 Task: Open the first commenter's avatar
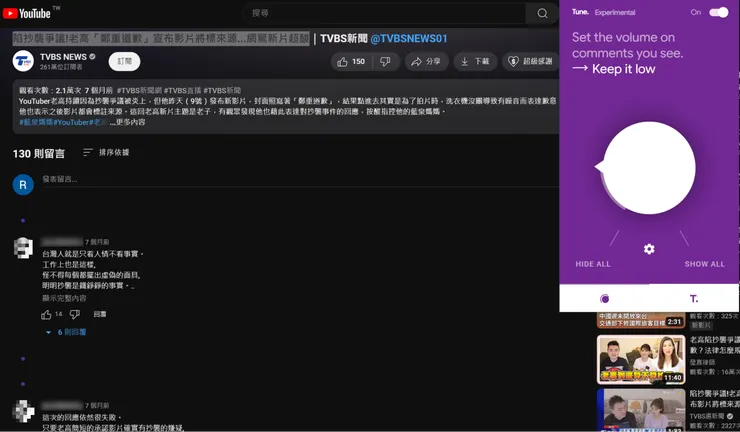(x=23, y=248)
